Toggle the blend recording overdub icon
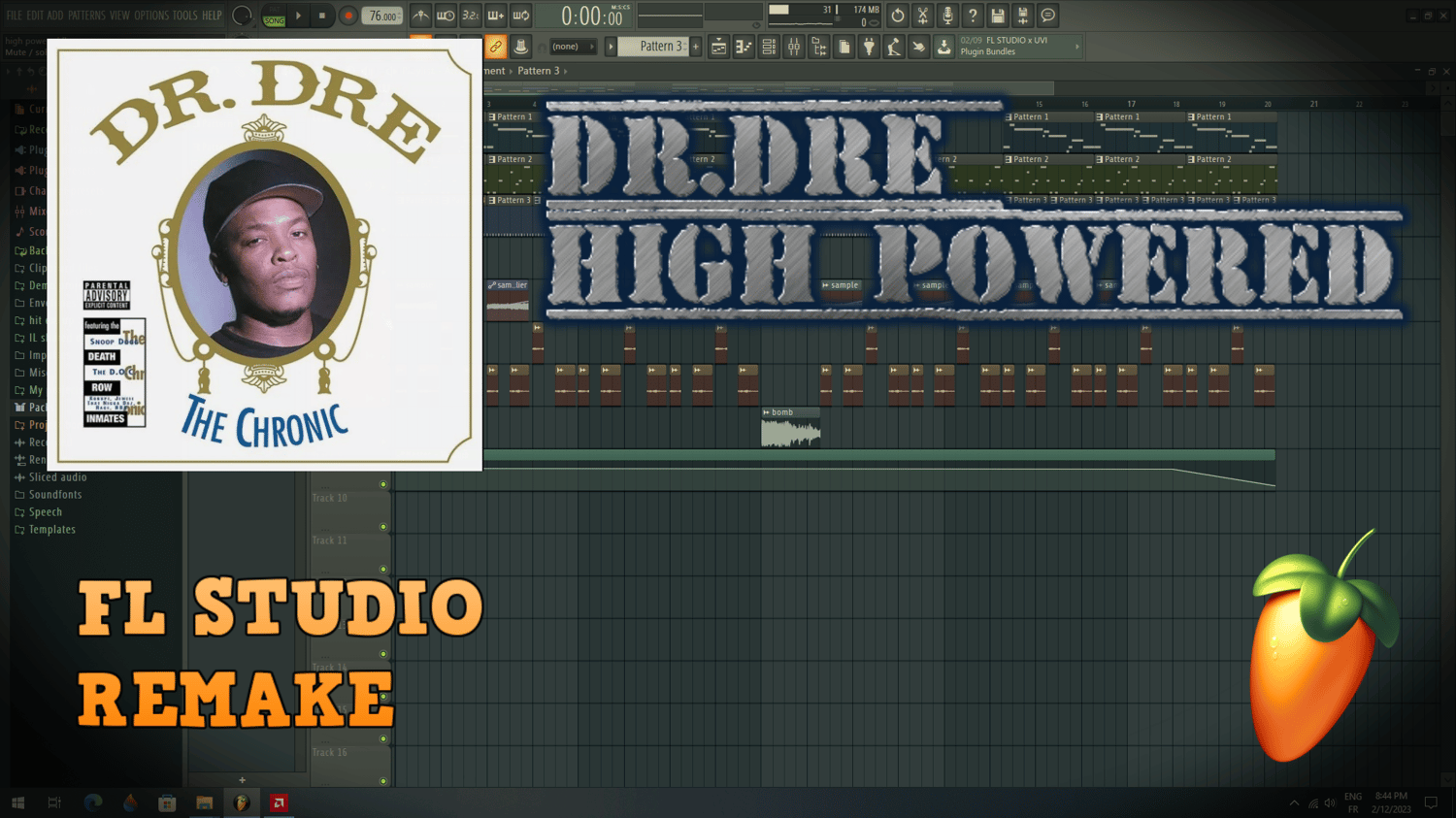The width and height of the screenshot is (1456, 818). coord(496,16)
